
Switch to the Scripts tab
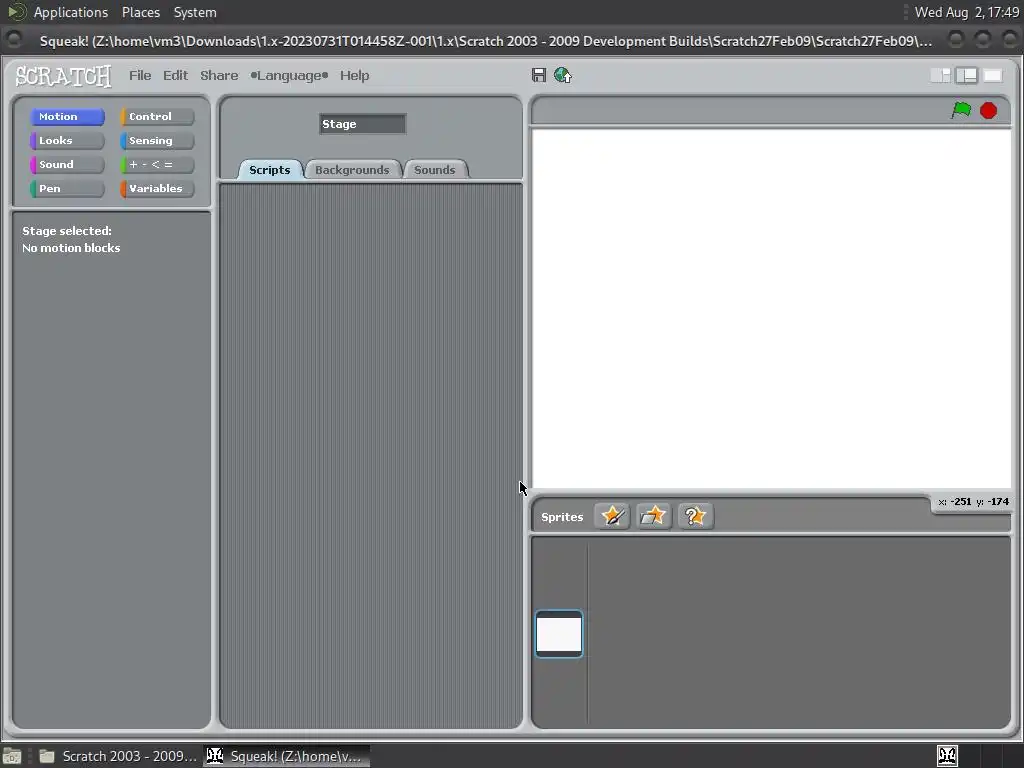270,170
